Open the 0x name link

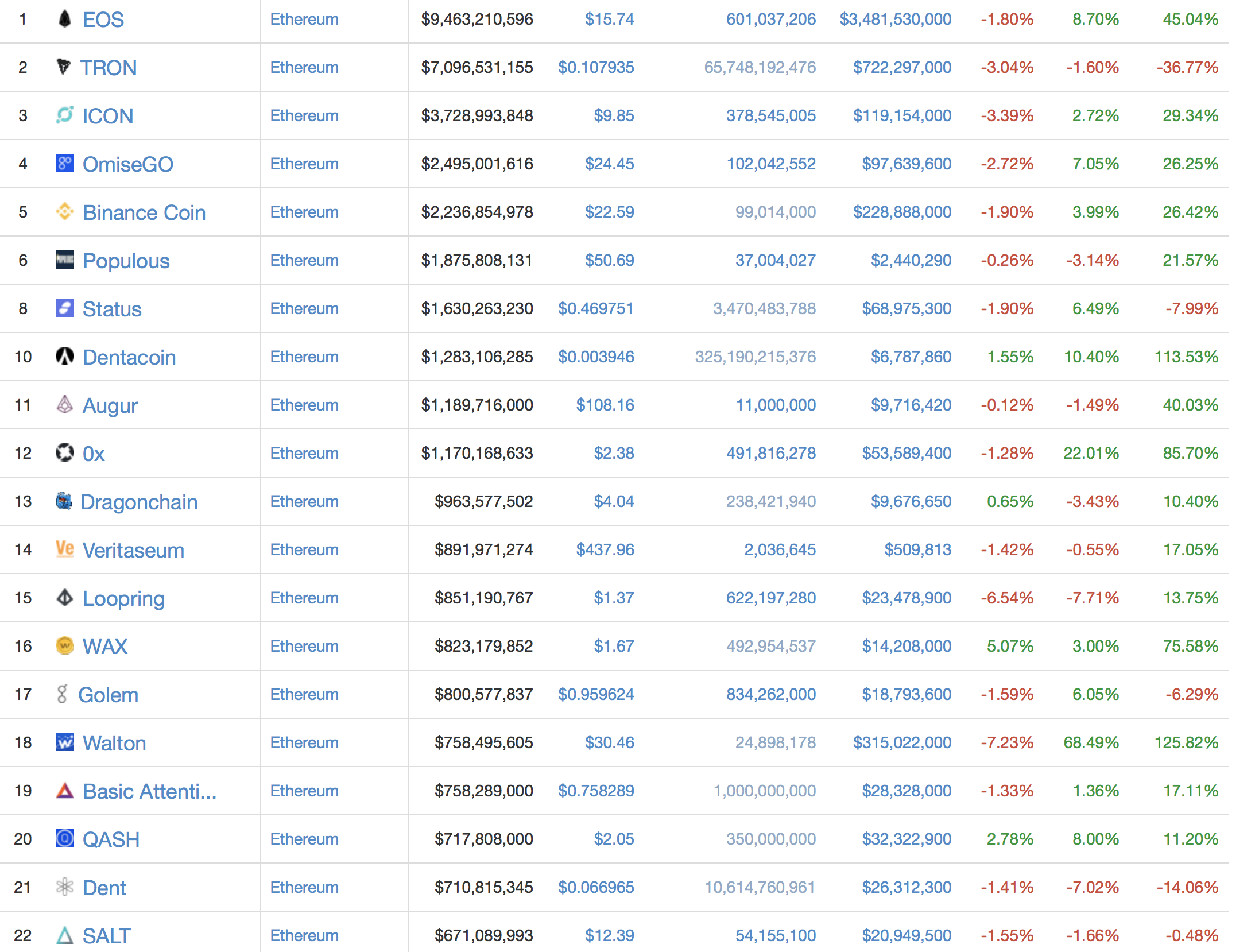tap(94, 454)
